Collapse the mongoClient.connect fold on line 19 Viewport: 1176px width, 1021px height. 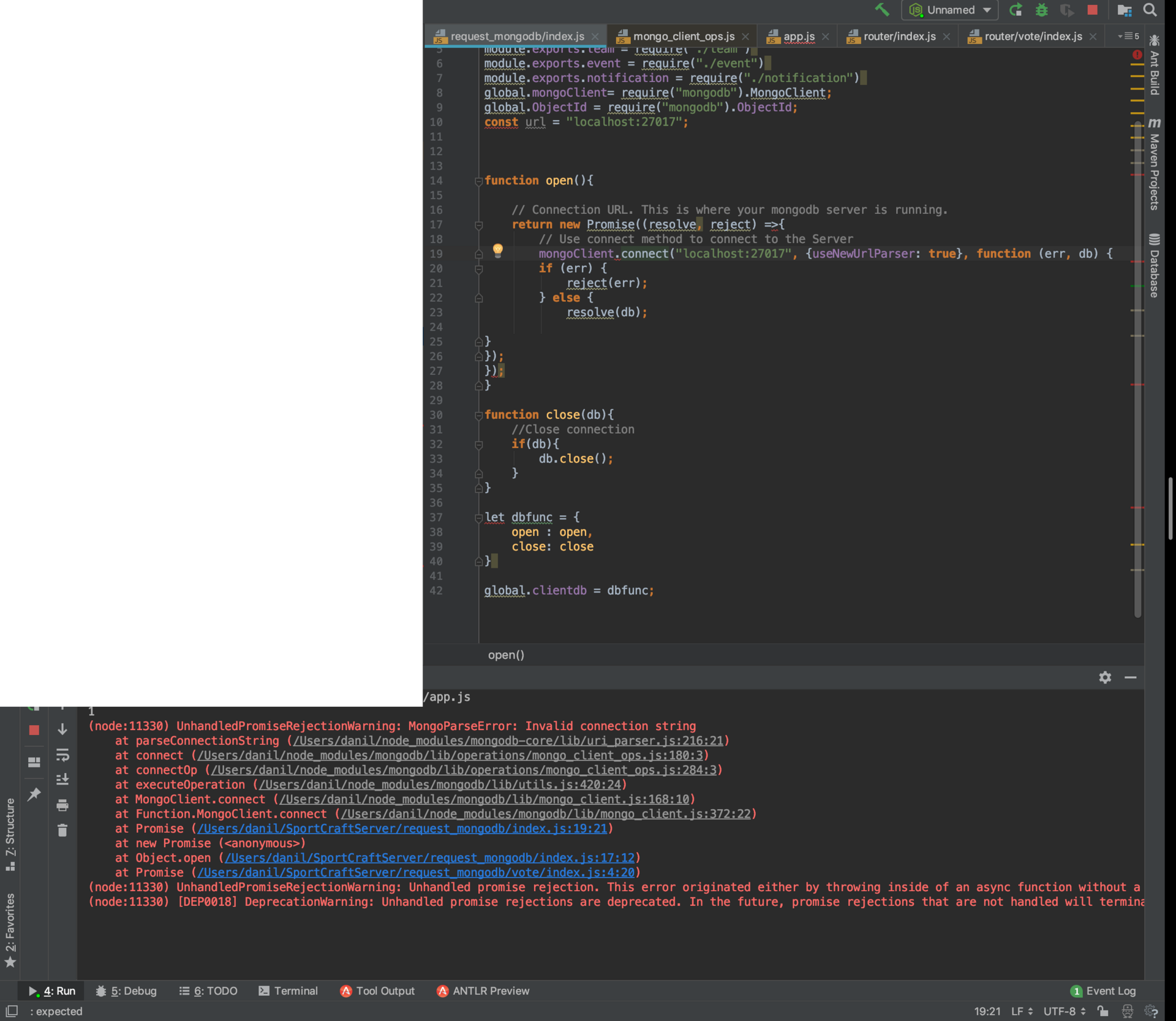coord(479,254)
